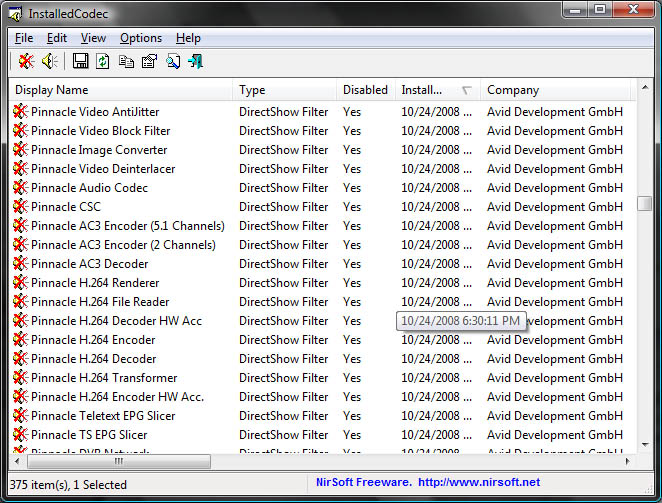Click the icon next to Pinnacle H.264 Encoder
Screen dimensions: 662x503
click(20, 340)
